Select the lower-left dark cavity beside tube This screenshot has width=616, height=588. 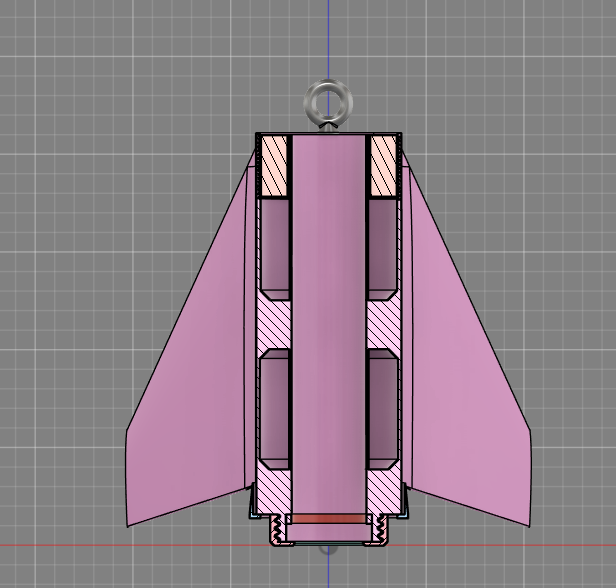274,408
